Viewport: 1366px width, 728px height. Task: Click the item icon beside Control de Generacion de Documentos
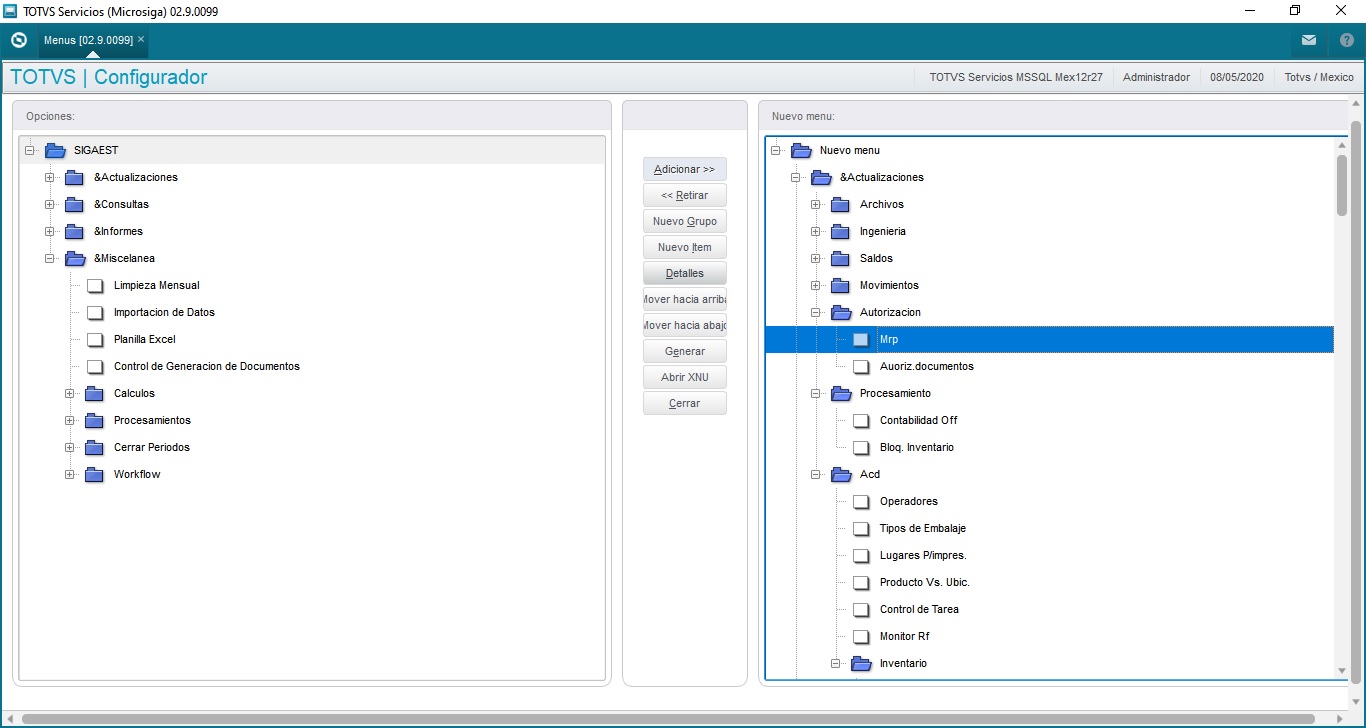(95, 366)
